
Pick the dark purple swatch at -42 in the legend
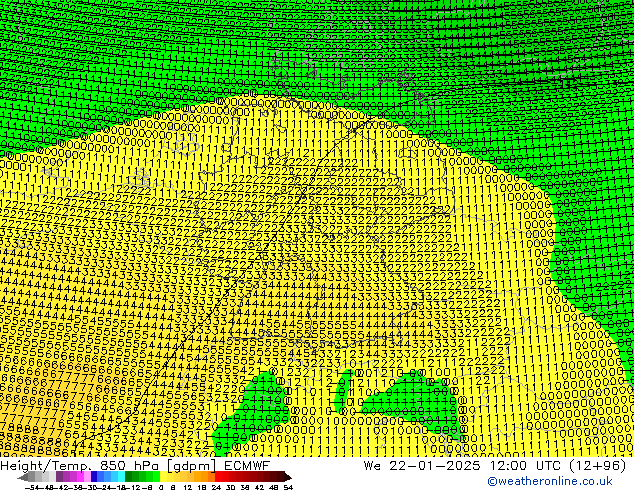coord(59,477)
